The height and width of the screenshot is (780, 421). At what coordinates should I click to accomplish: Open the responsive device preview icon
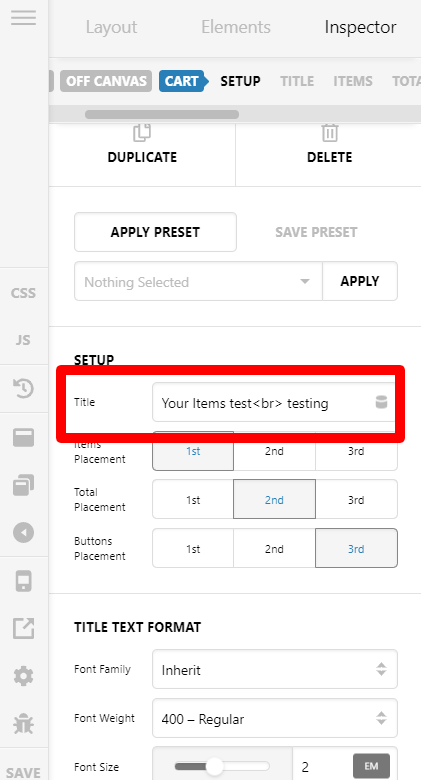pyautogui.click(x=23, y=581)
